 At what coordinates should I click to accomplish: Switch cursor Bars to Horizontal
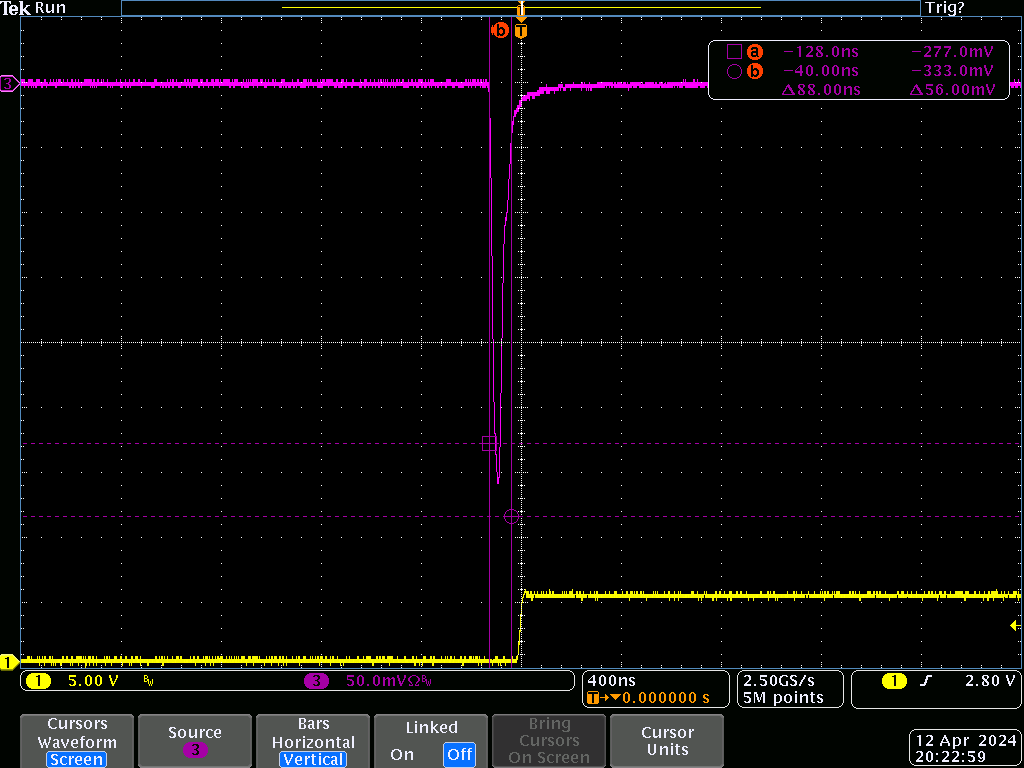pyautogui.click(x=313, y=742)
